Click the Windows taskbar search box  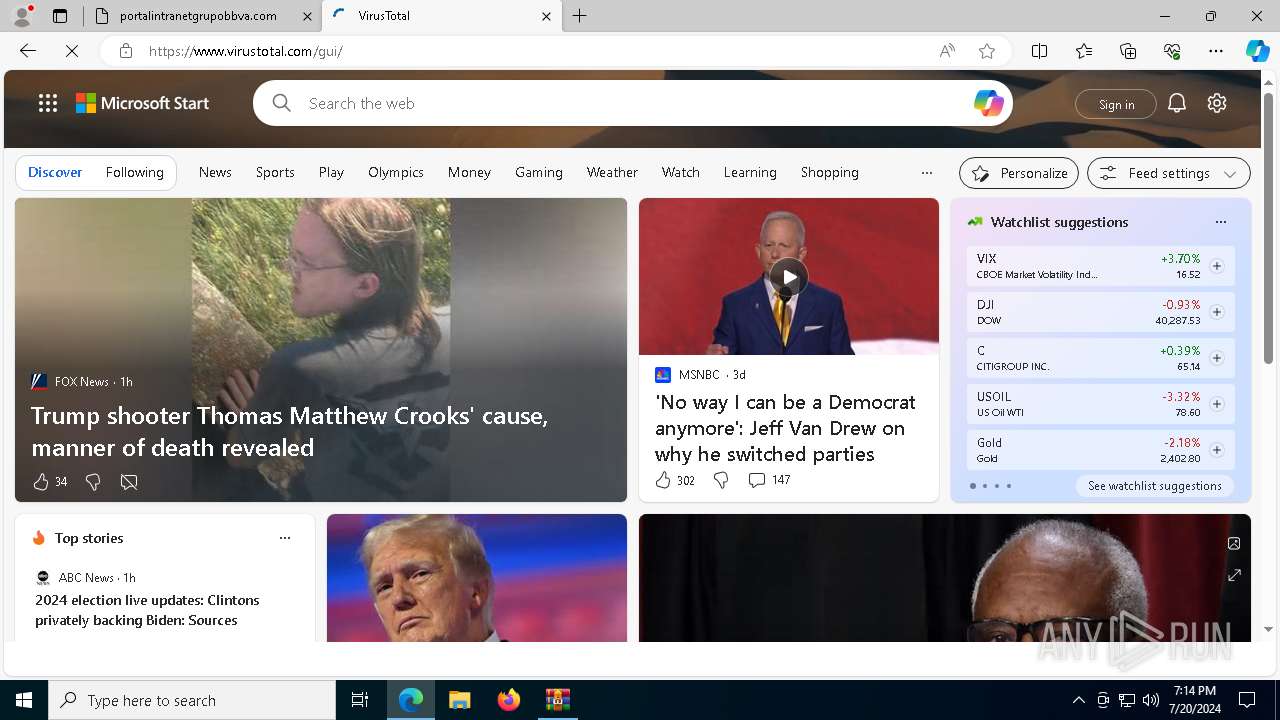coord(192,700)
